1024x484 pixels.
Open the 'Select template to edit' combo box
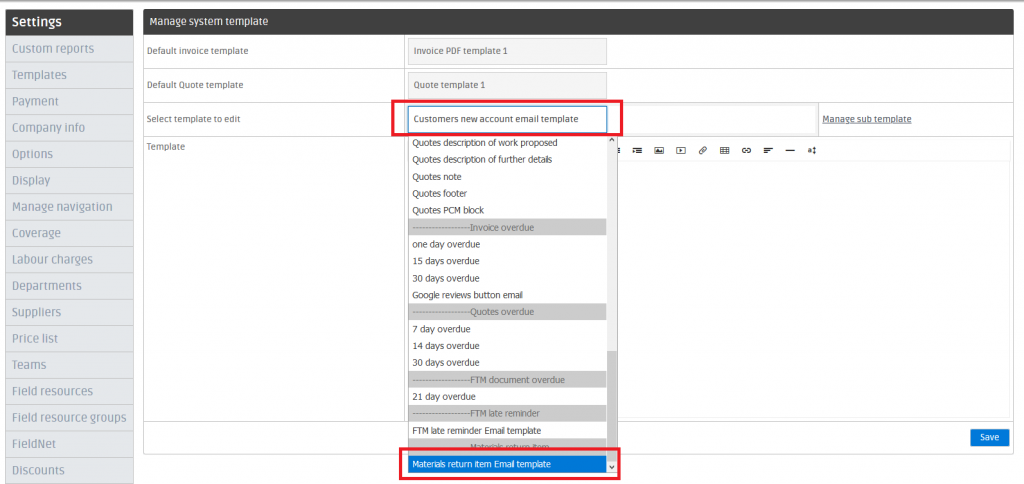507,119
